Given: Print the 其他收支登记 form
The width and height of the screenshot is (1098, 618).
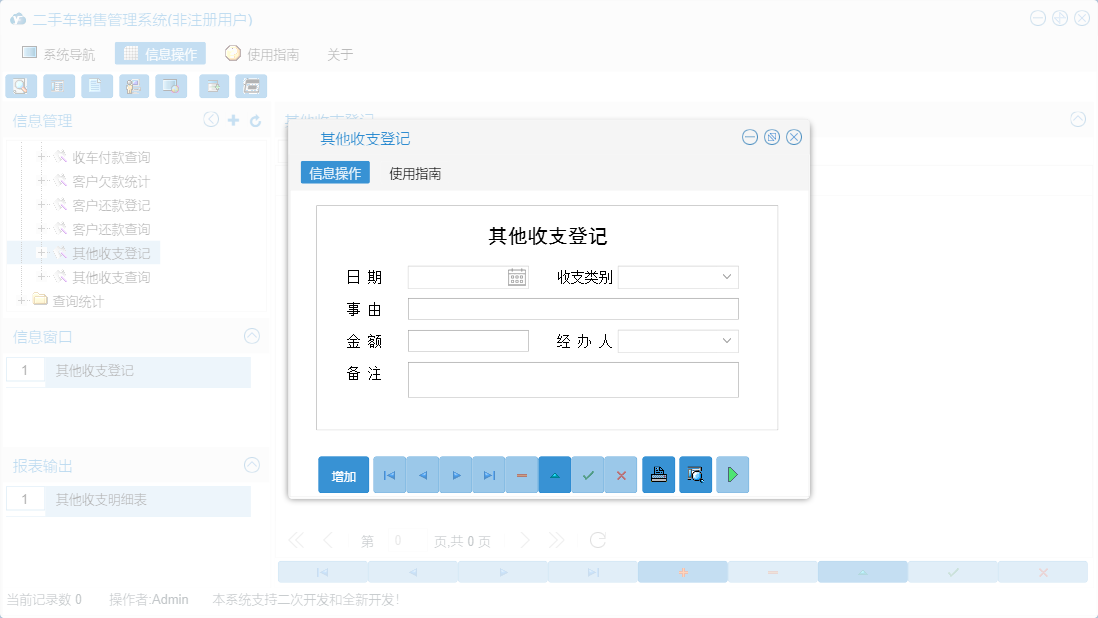Looking at the screenshot, I should click(x=658, y=474).
